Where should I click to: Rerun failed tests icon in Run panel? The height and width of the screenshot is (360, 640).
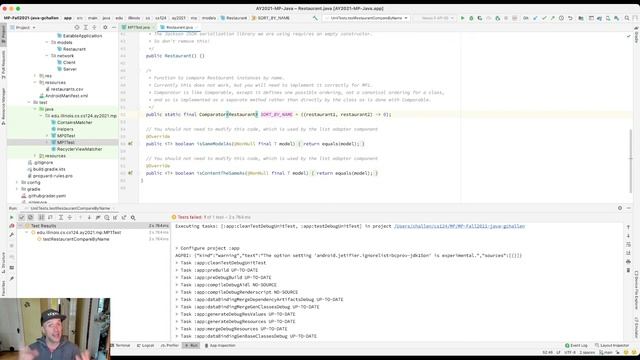11,226
